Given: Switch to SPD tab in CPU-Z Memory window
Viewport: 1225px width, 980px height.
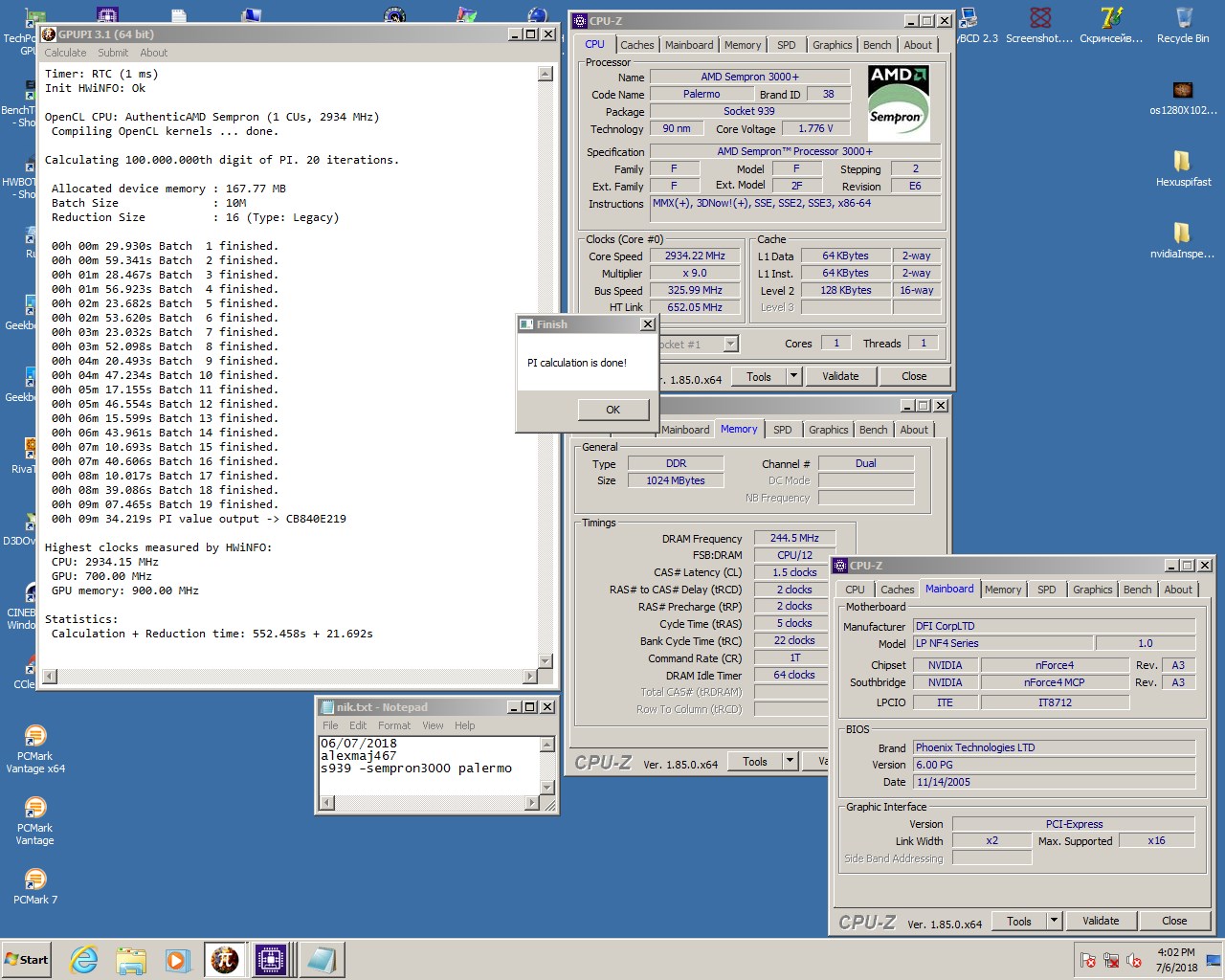Looking at the screenshot, I should (782, 430).
